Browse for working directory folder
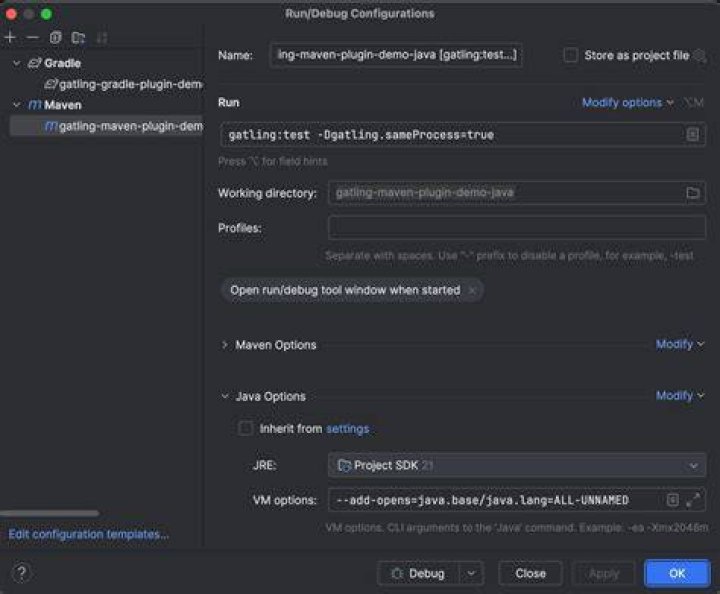The height and width of the screenshot is (594, 720). (x=692, y=193)
